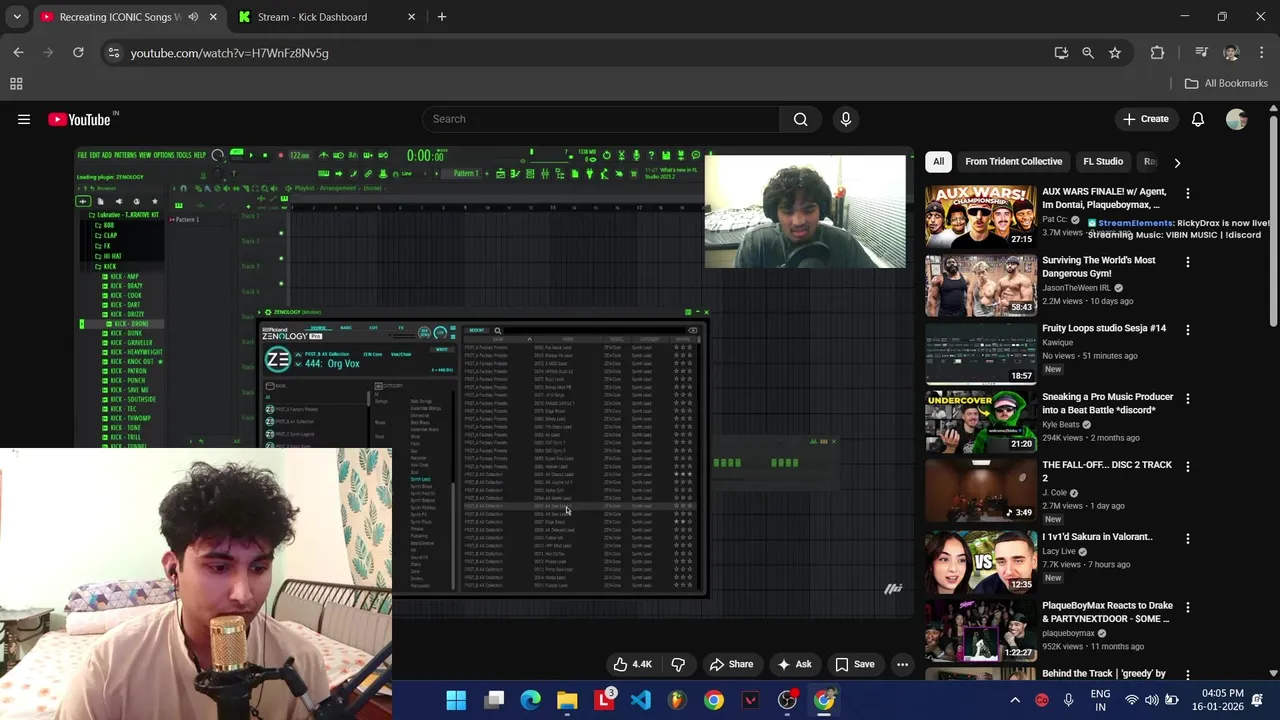
Task: Mute the audio-playing YouTube tab speaker icon
Action: click(x=192, y=17)
